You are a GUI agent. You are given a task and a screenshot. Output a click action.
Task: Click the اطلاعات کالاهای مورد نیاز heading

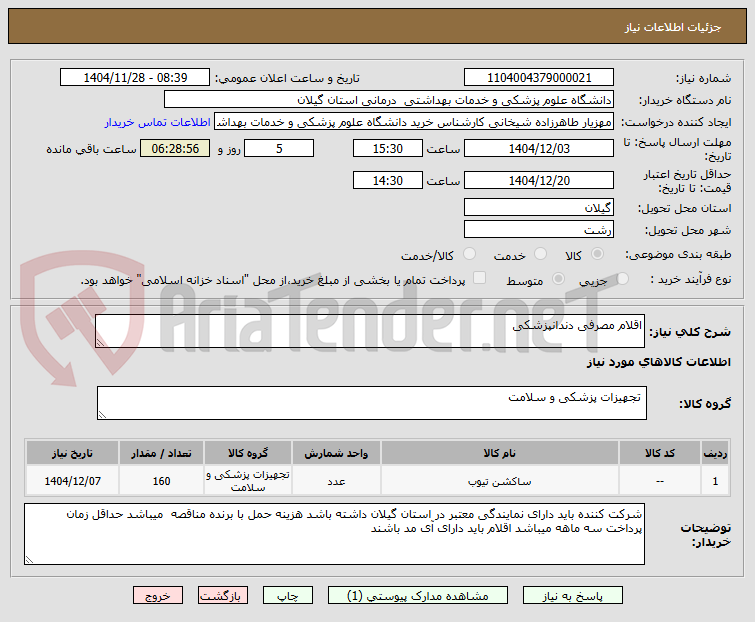pos(659,362)
